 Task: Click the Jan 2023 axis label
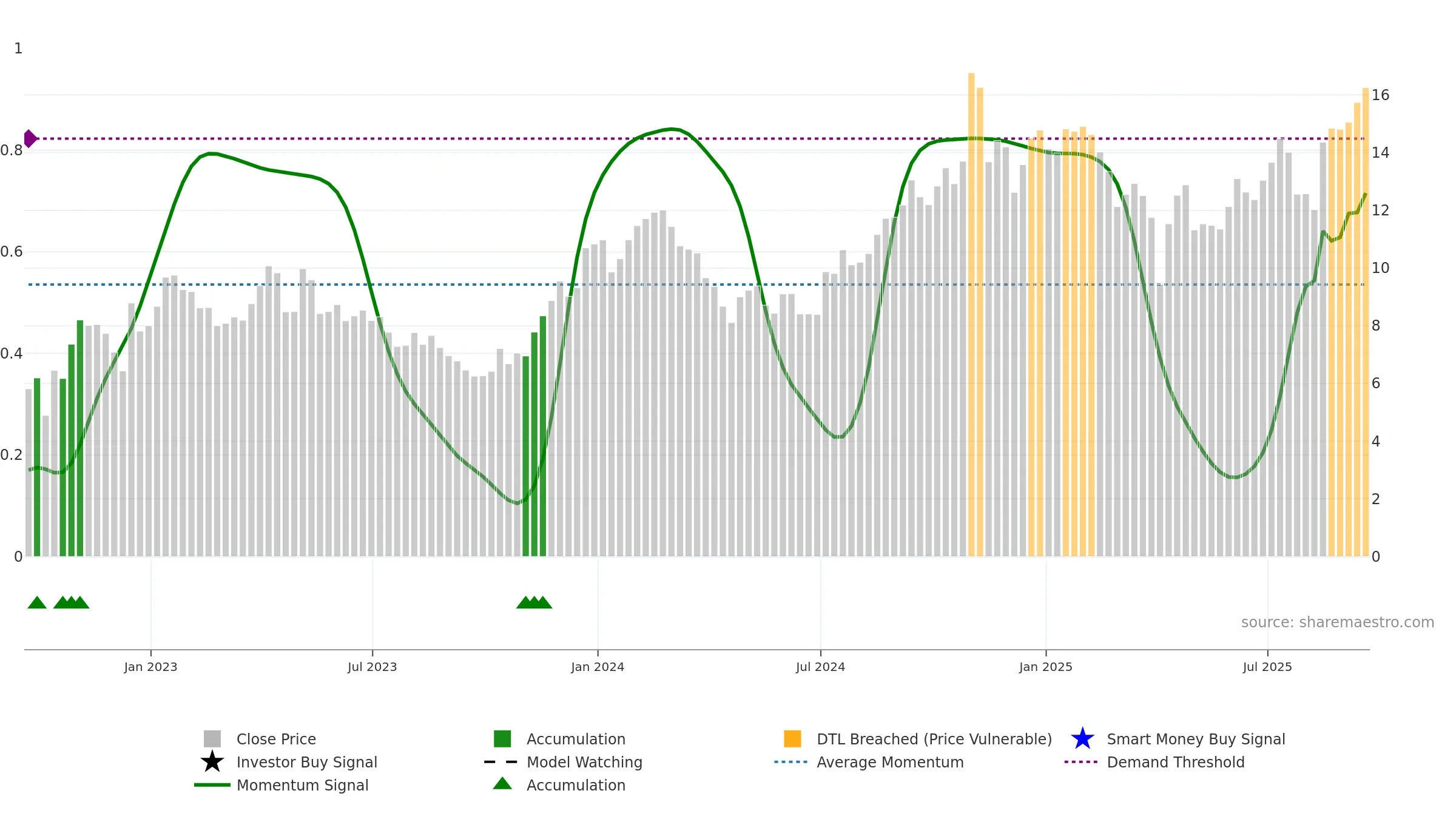click(x=150, y=667)
